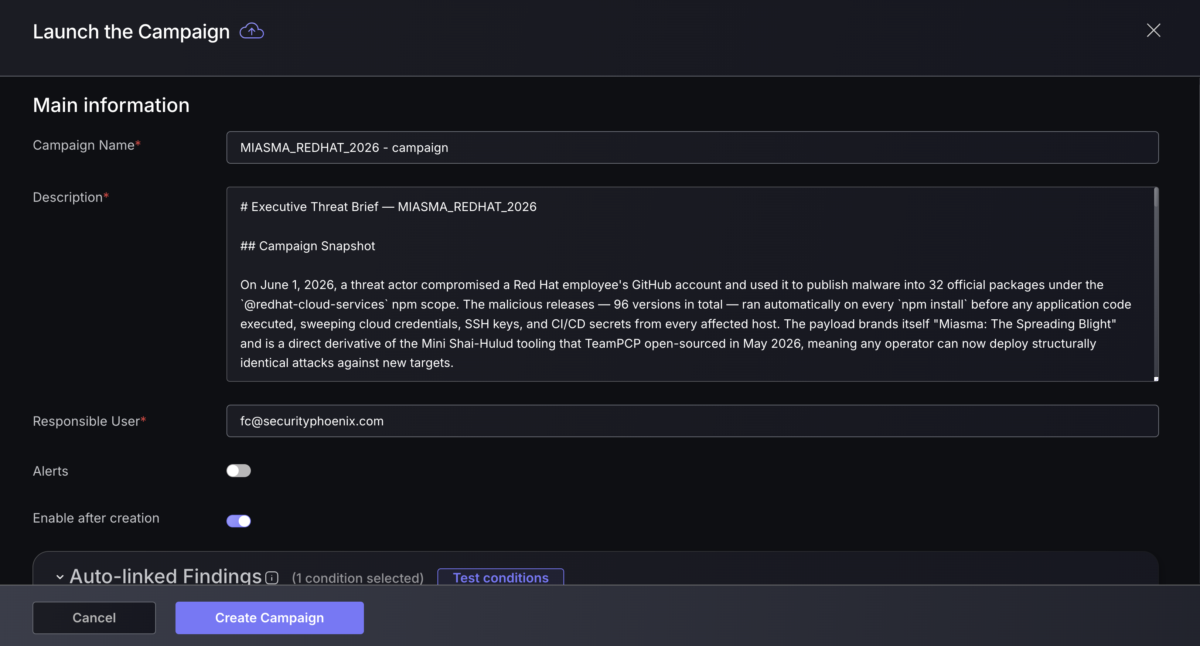Click the Responsible User label

click(89, 421)
